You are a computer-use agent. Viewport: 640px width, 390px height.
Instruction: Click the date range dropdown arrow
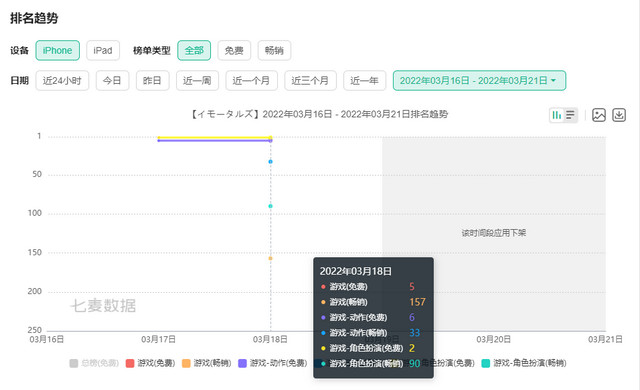click(x=553, y=80)
